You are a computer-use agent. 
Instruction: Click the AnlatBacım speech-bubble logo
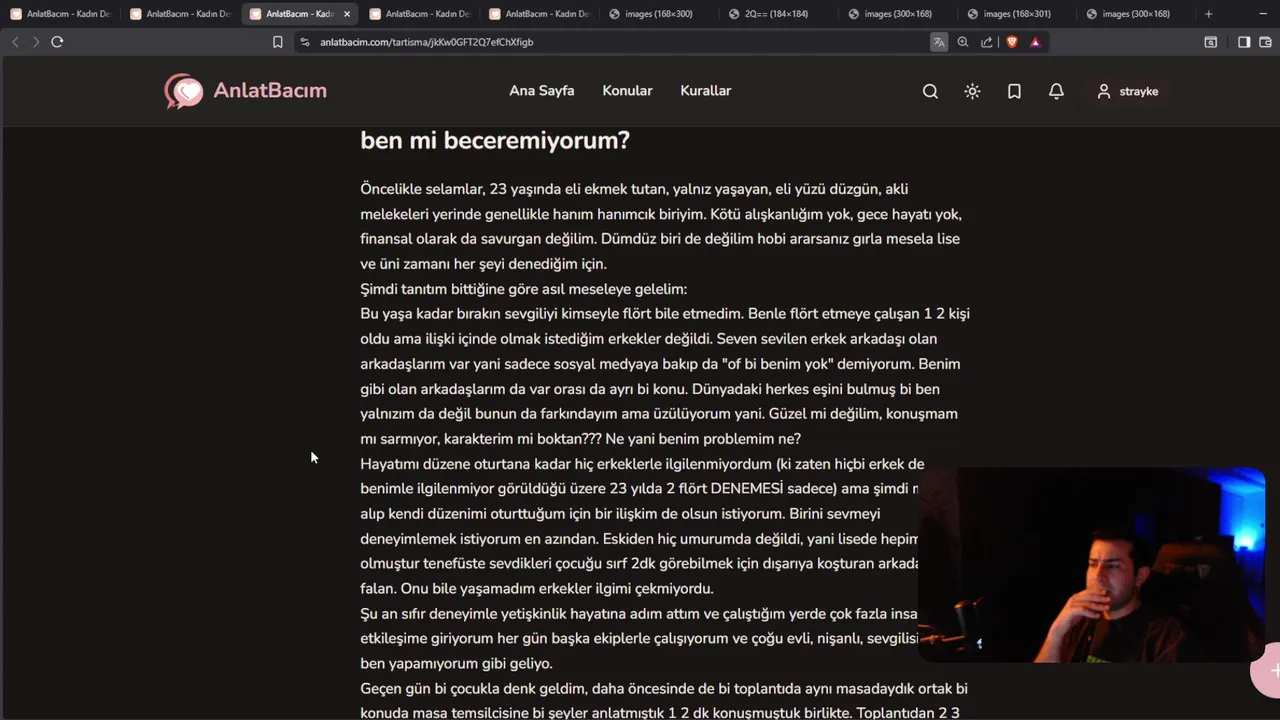click(183, 91)
